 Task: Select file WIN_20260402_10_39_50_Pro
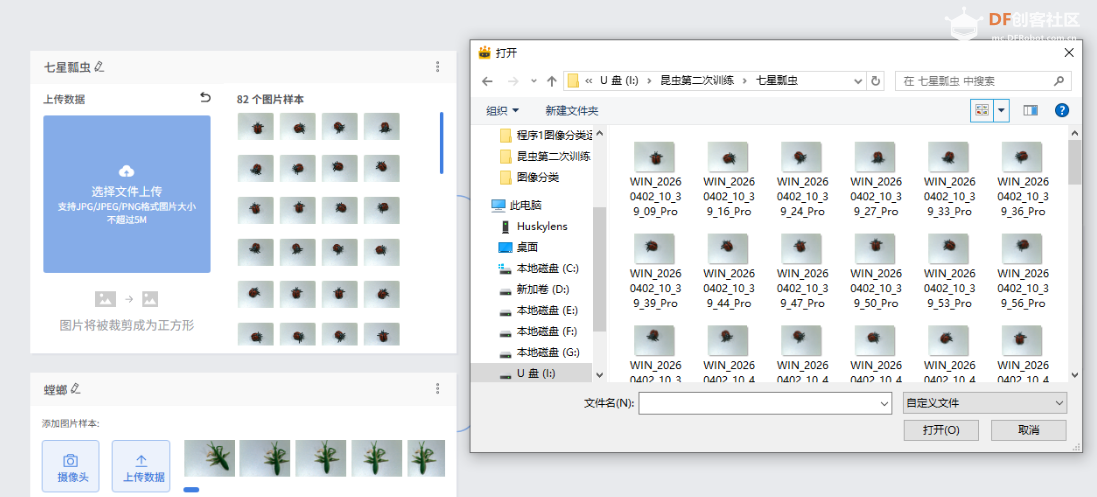coord(875,272)
